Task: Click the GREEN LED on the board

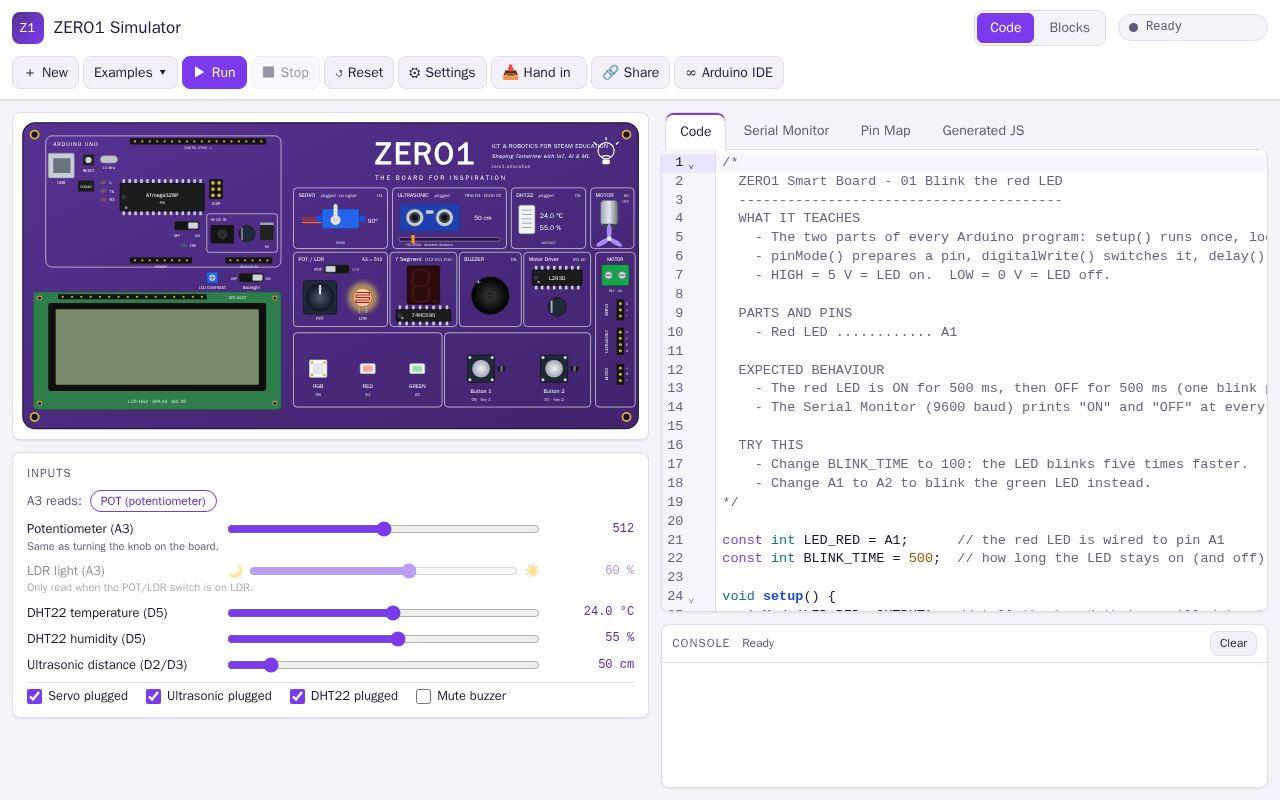Action: [x=417, y=369]
